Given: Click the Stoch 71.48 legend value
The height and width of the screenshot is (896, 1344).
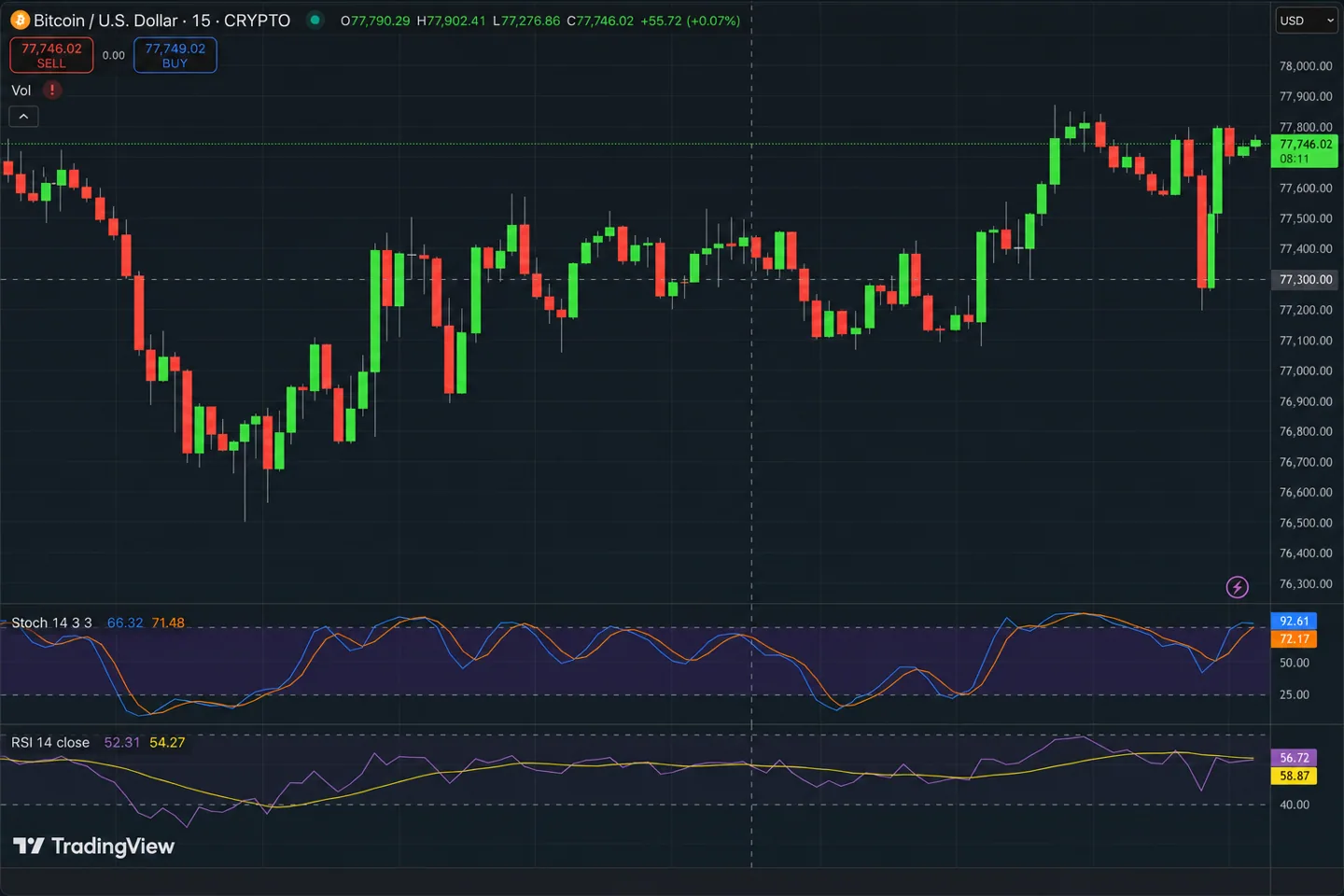Looking at the screenshot, I should pos(168,623).
